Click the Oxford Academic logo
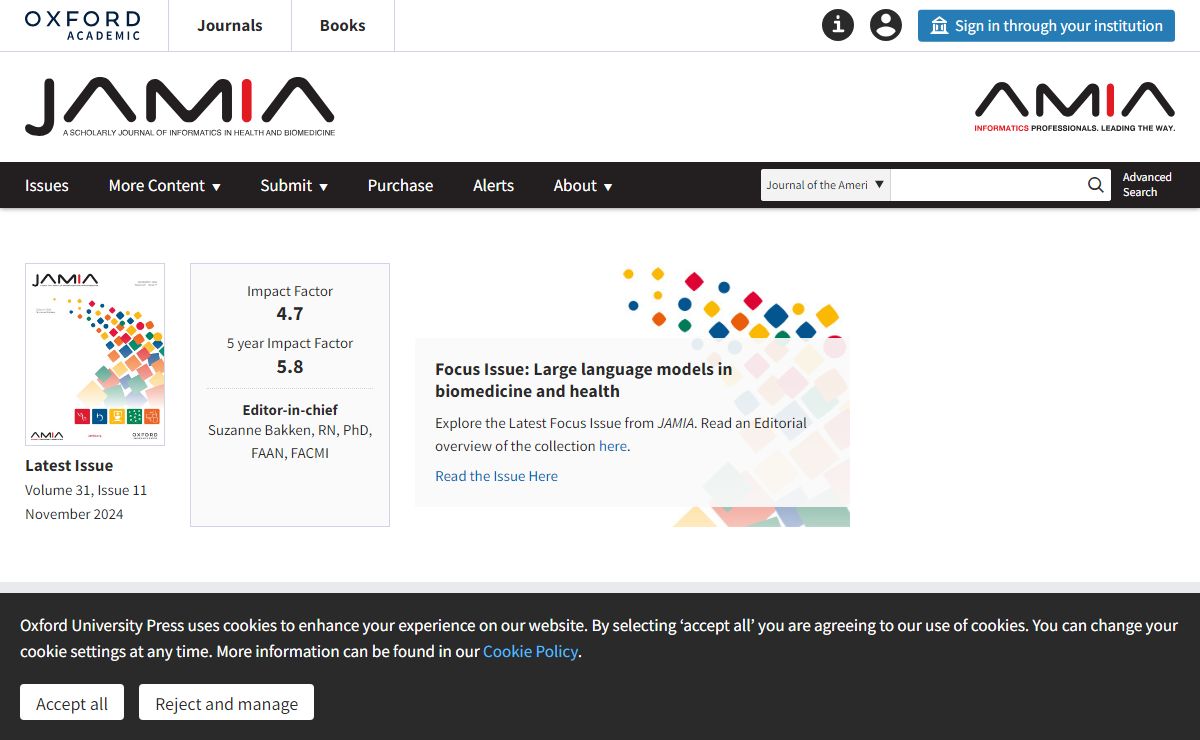1200x740 pixels. pos(82,25)
